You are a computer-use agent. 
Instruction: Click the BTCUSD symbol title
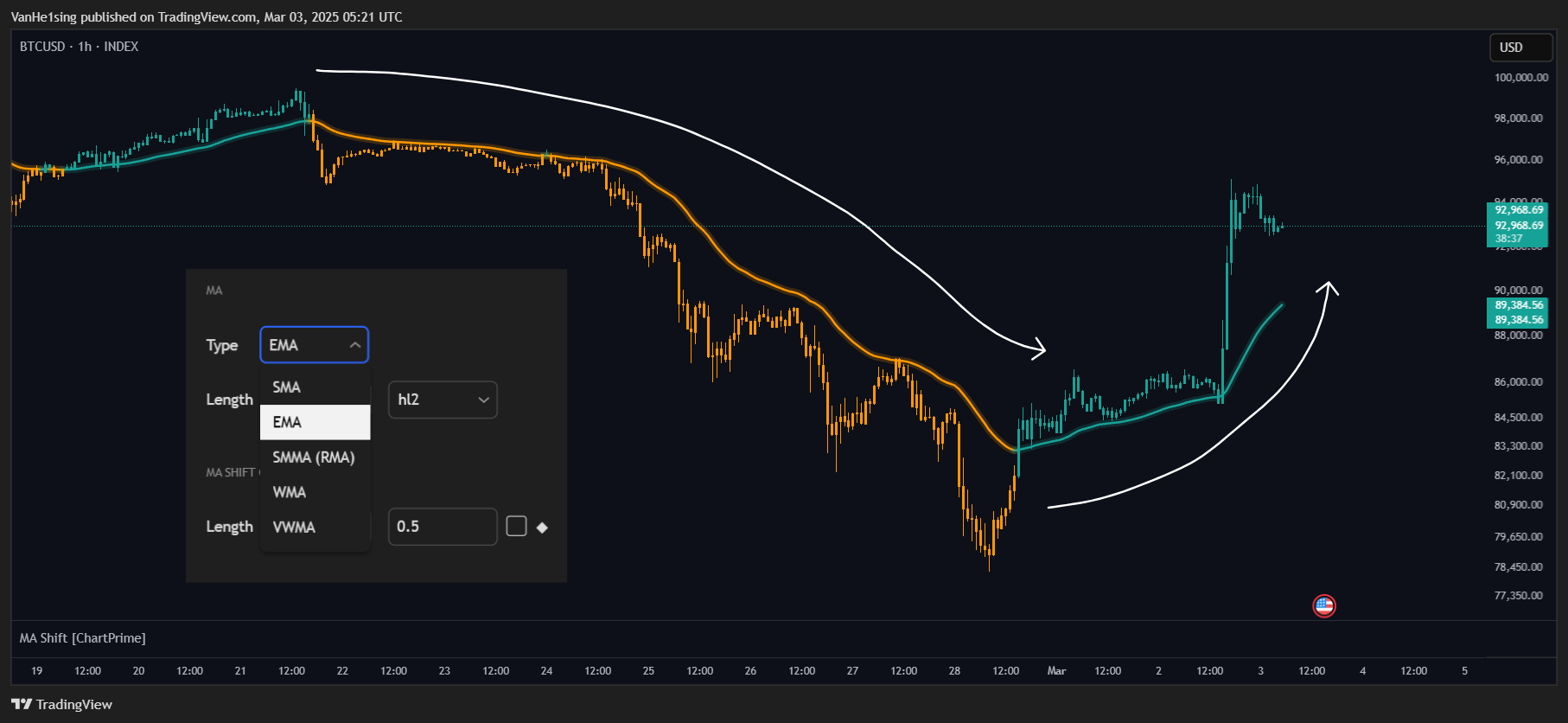(42, 47)
